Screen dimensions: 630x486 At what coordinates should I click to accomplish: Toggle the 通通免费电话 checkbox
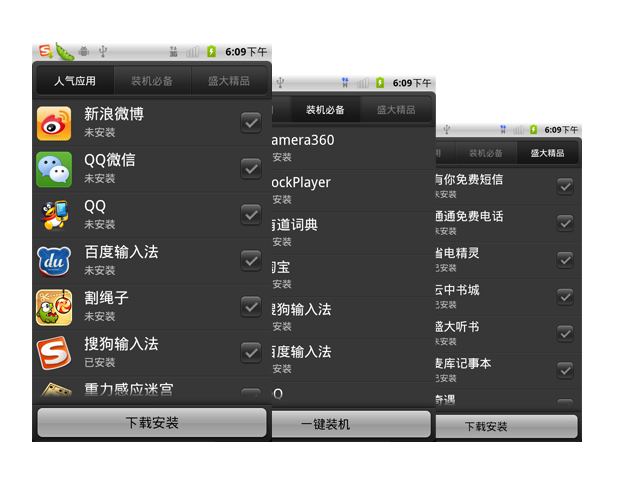pos(565,223)
